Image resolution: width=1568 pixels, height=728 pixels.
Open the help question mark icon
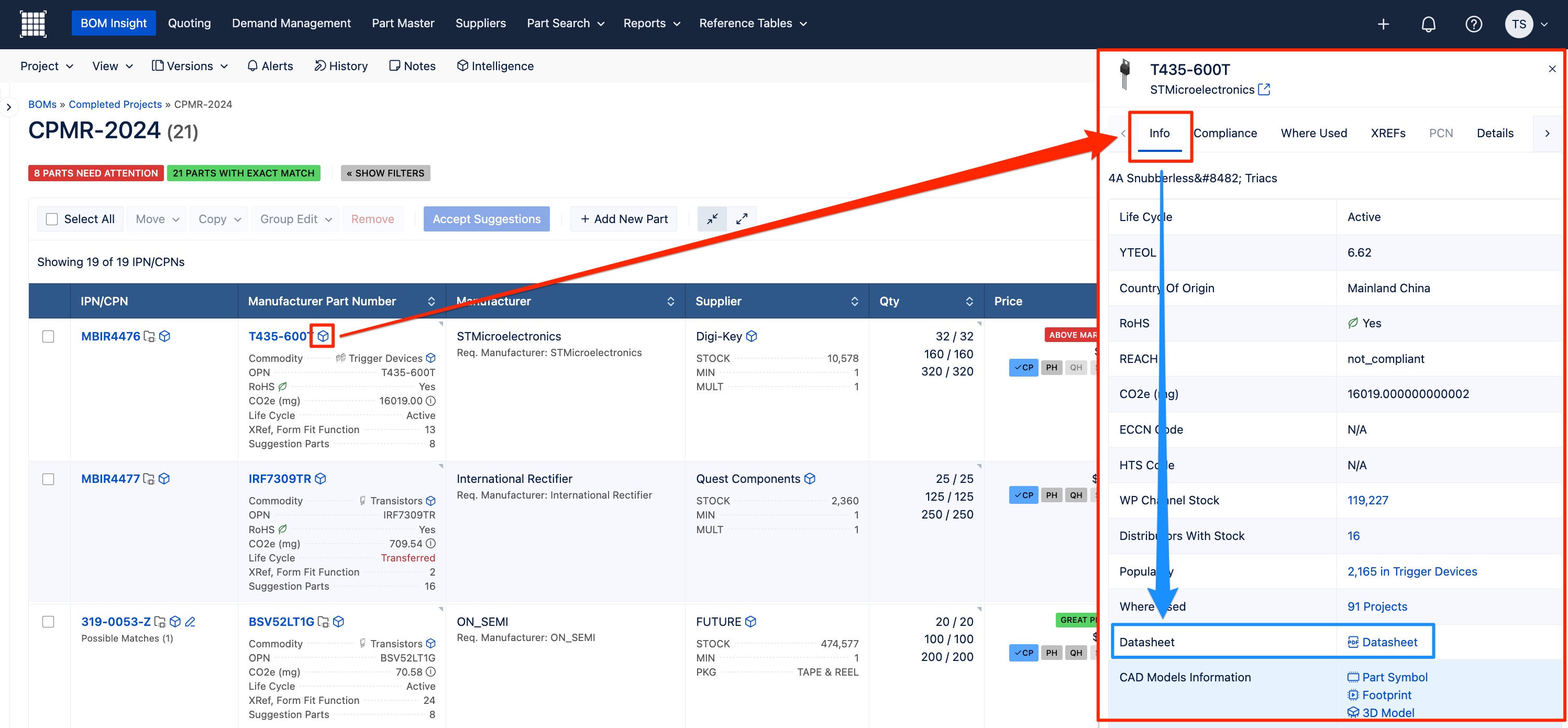click(1473, 24)
